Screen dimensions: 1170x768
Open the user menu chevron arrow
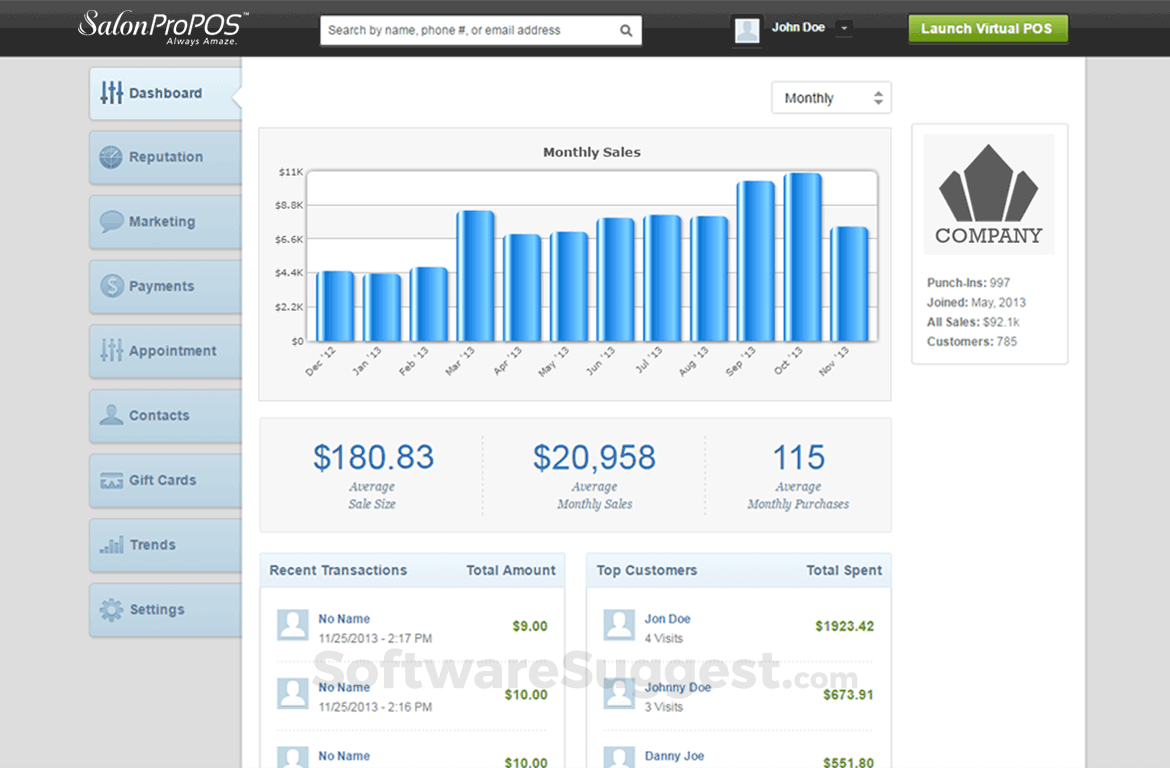(x=843, y=28)
